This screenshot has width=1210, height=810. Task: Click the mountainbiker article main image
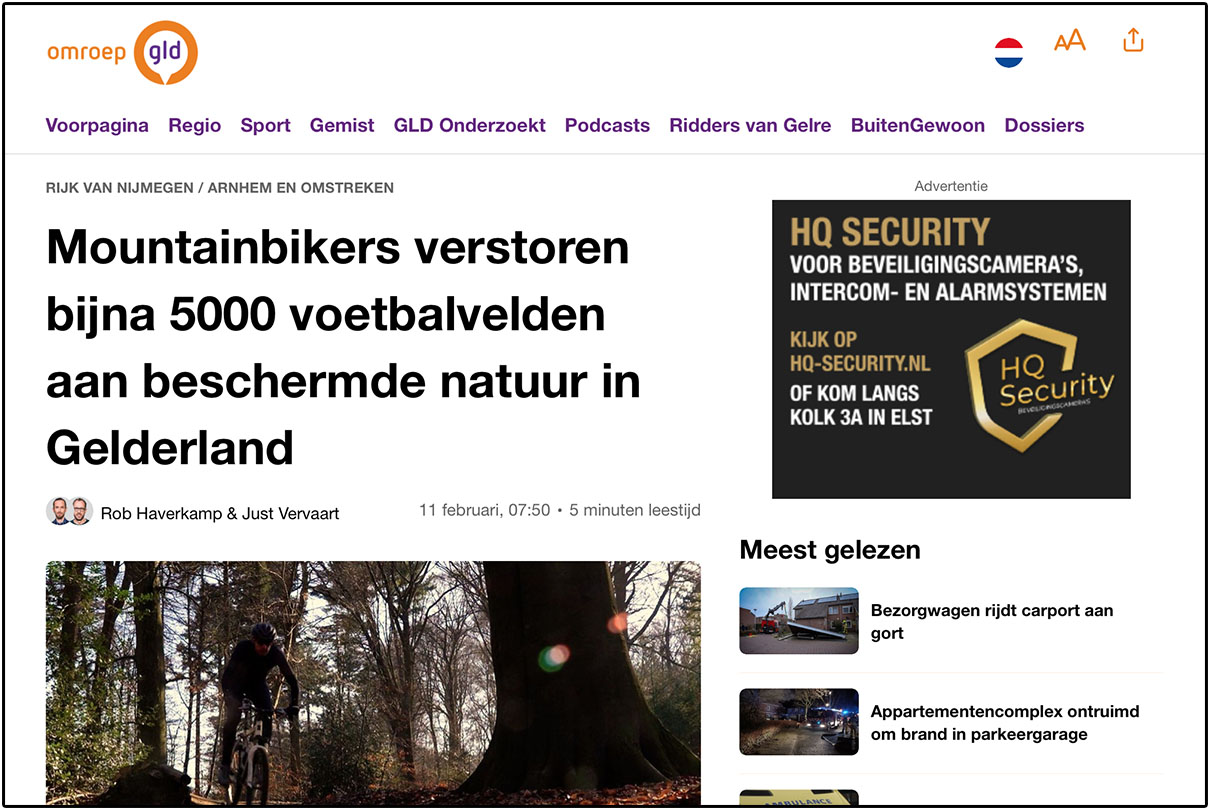tap(372, 682)
